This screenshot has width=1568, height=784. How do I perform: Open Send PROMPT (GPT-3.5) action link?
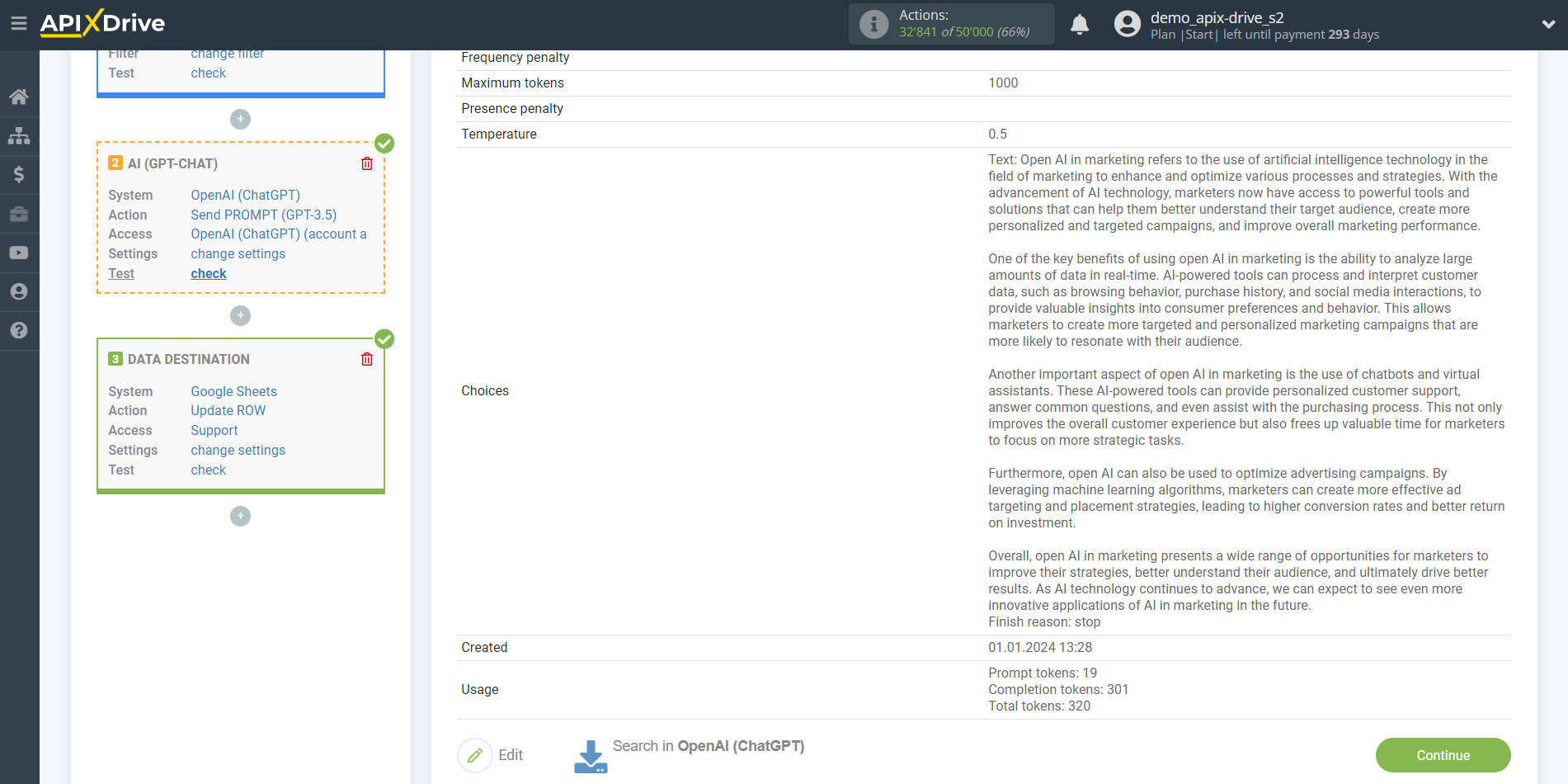pyautogui.click(x=264, y=215)
